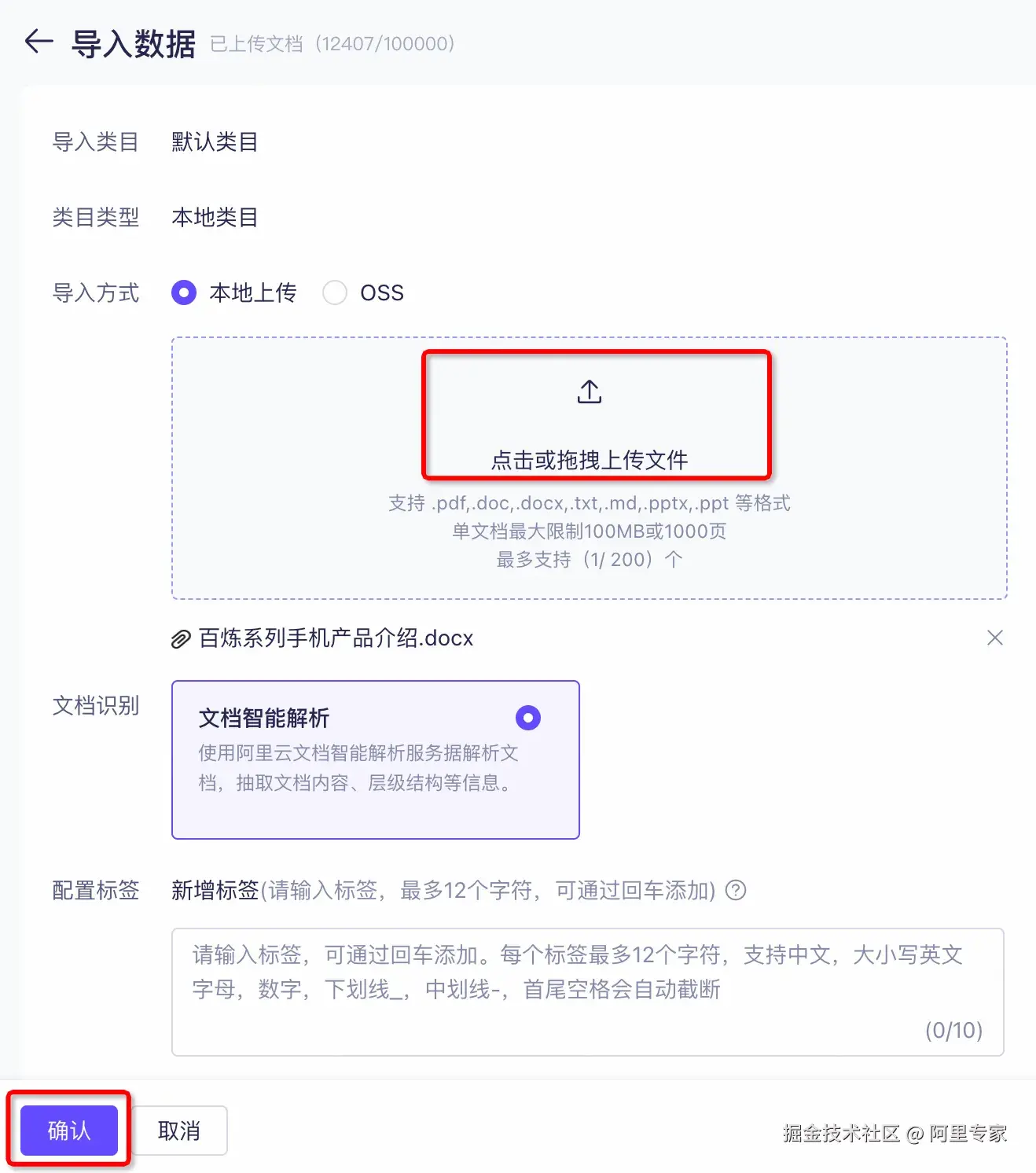1036x1173 pixels.
Task: Click the 文档智能解析 card description text
Action: coord(358,768)
